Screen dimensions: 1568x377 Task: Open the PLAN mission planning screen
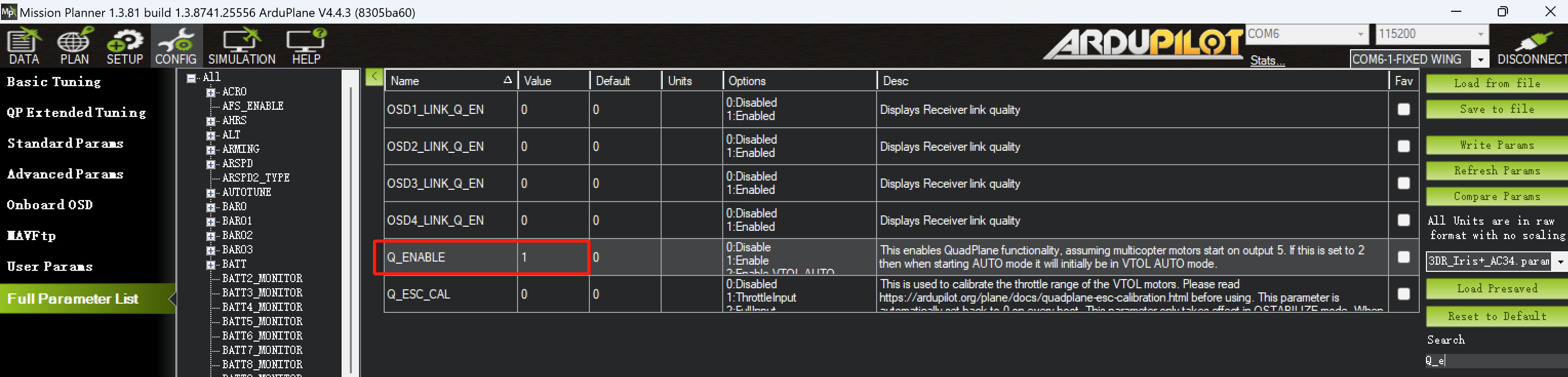tap(74, 46)
